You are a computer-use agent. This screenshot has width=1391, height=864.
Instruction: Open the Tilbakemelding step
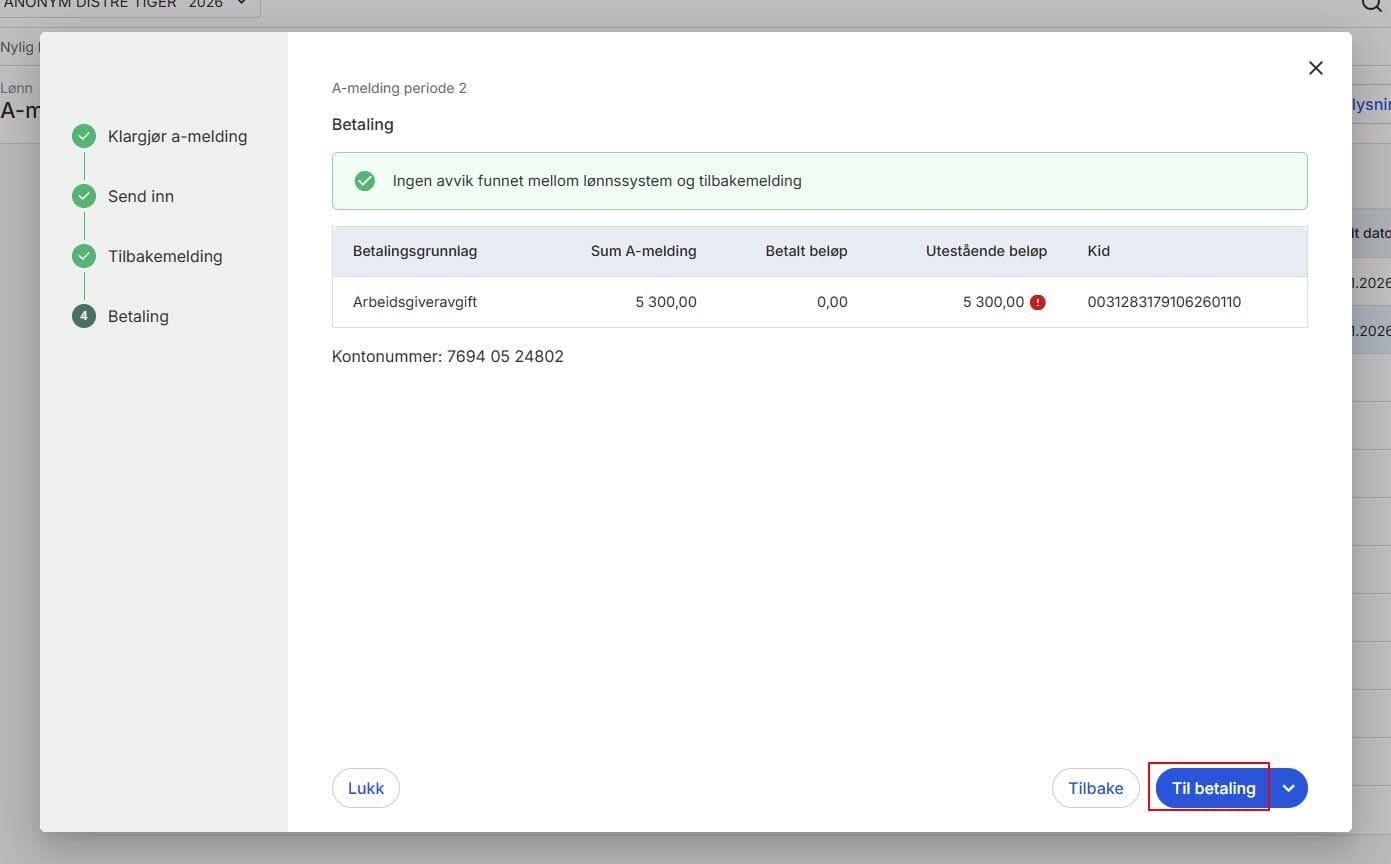(165, 257)
